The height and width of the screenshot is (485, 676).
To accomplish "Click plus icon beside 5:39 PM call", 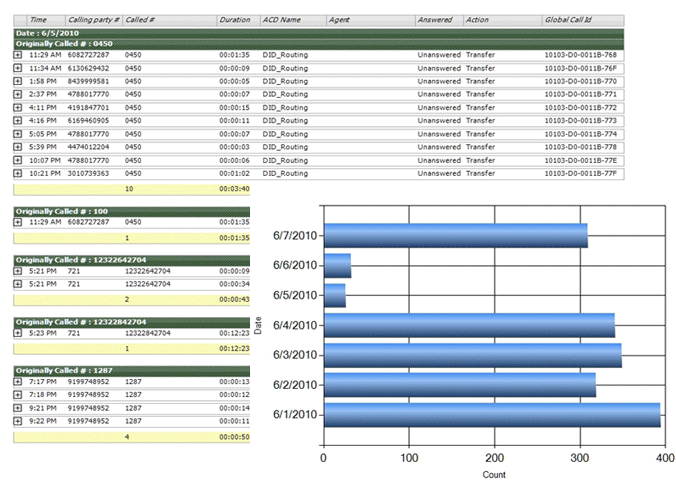I will click(x=18, y=146).
